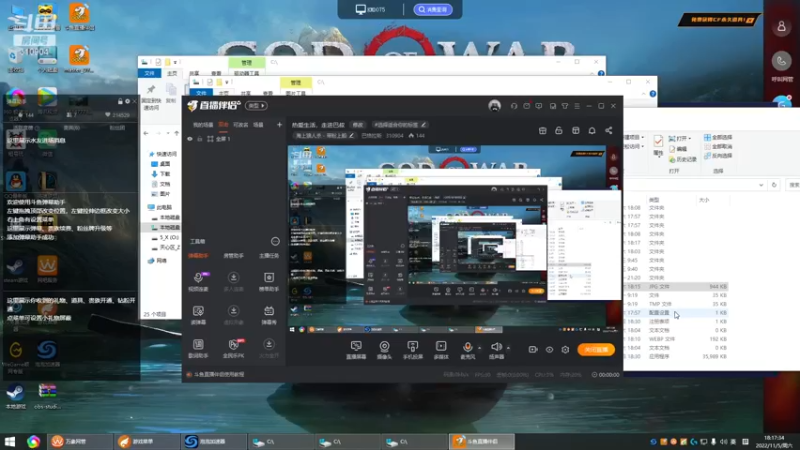Click the gift box icon above preview
800x450 pixels.
[542, 131]
